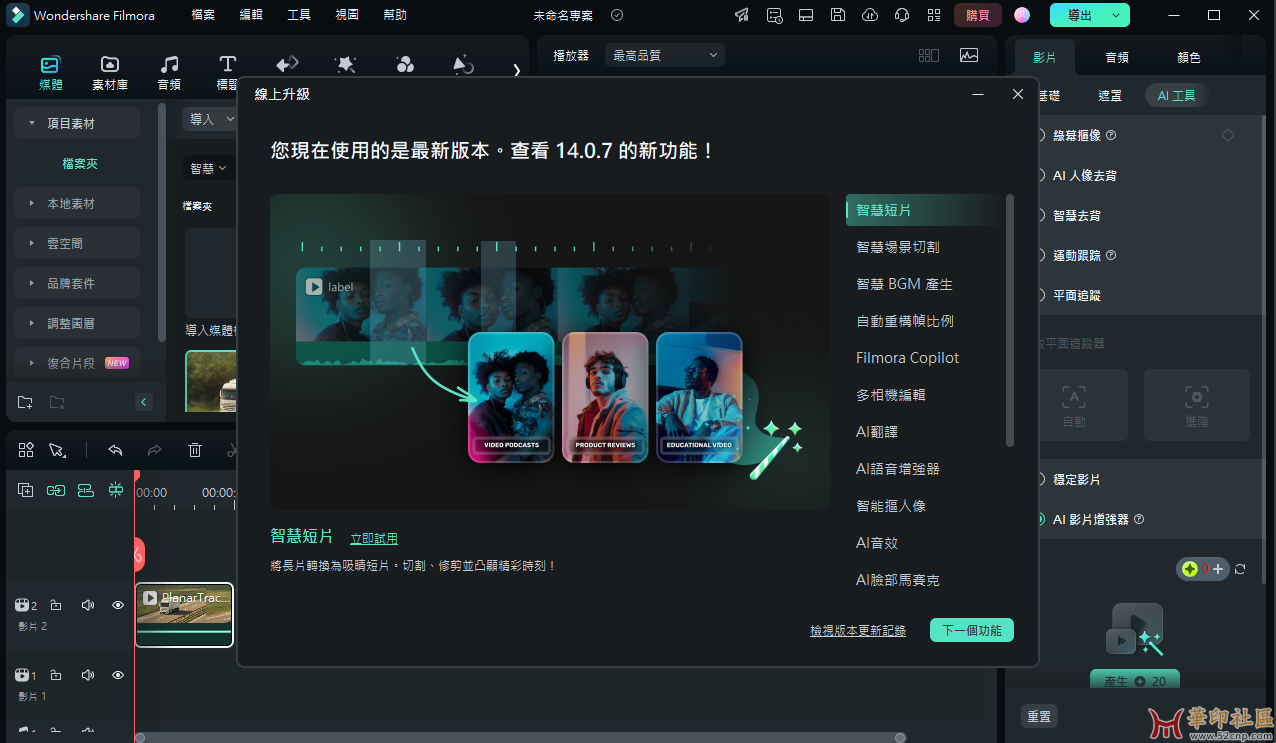Show more media tabs with right chevron

tap(517, 70)
